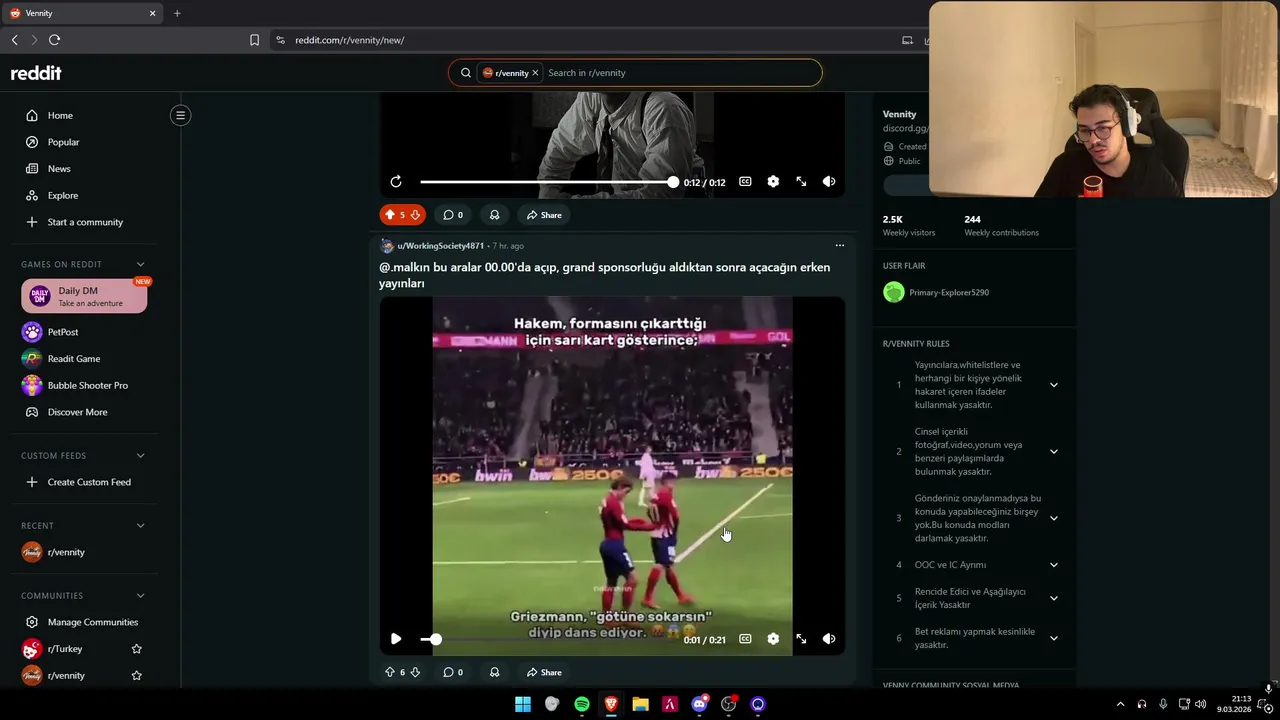Open the post titled '@.malkın bu aralar'
The height and width of the screenshot is (720, 1280).
coord(604,275)
